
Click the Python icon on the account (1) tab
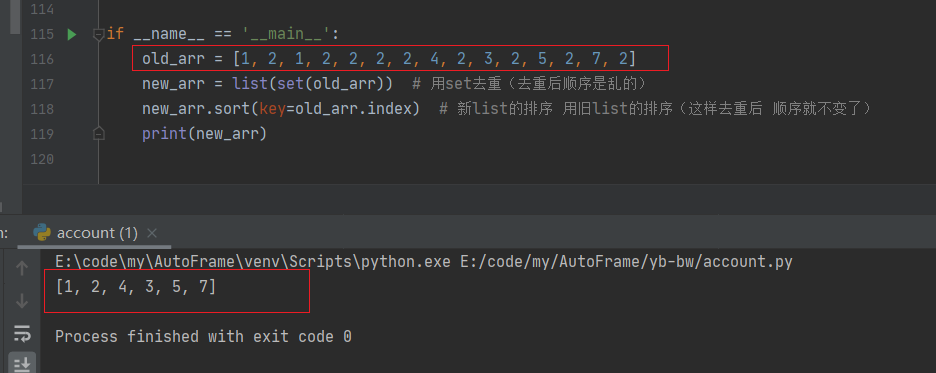[42, 232]
